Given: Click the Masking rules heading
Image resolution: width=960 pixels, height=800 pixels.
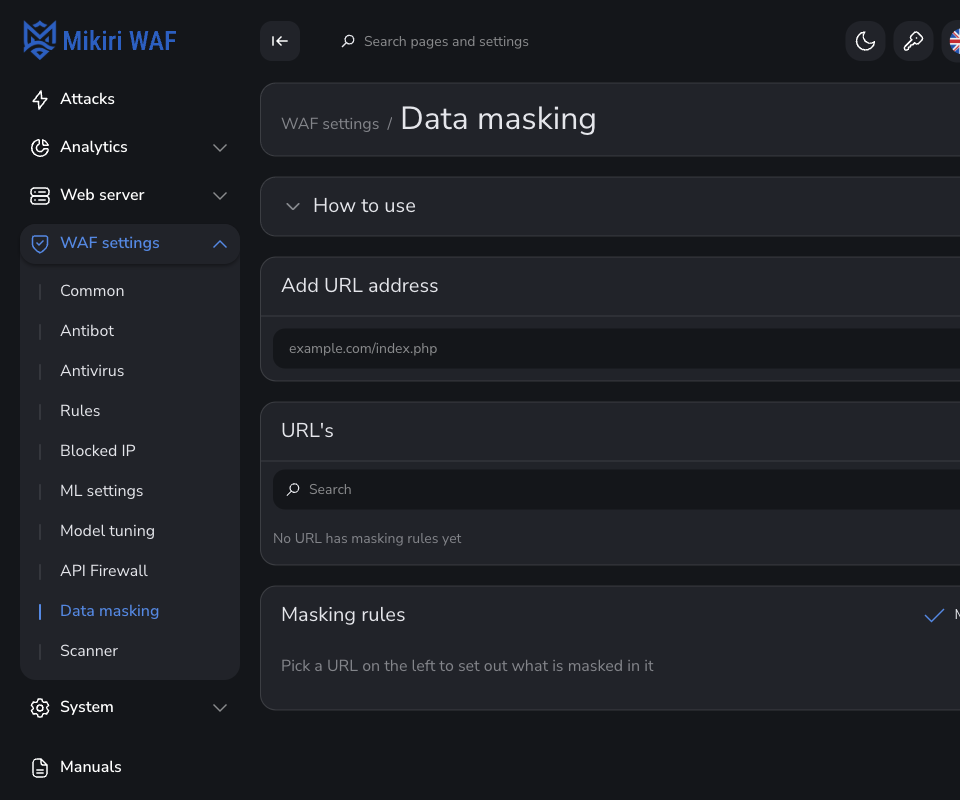Looking at the screenshot, I should click(343, 615).
